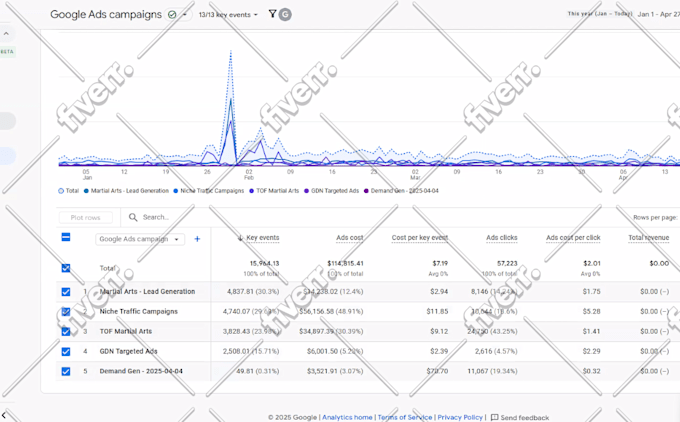
Task: Click the $5.28 cost per click cell
Action: 592,312
